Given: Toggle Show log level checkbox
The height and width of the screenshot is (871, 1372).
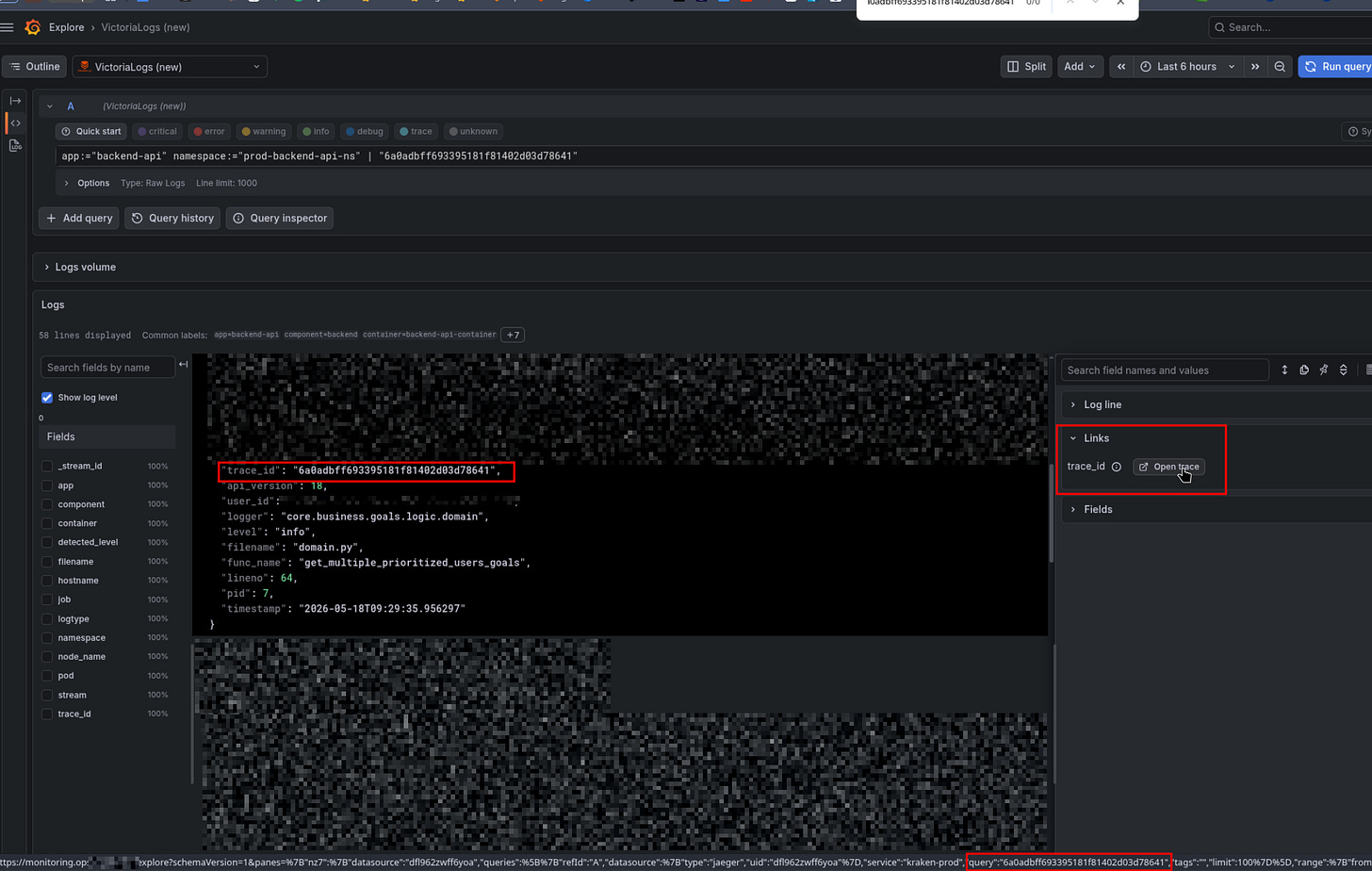Looking at the screenshot, I should point(47,398).
